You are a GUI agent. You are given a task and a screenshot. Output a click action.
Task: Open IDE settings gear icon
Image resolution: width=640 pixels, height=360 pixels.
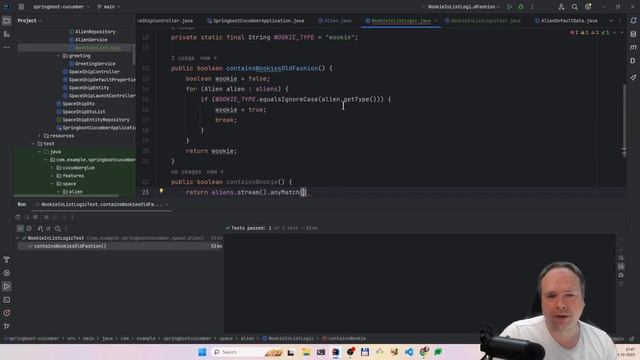tap(588, 7)
